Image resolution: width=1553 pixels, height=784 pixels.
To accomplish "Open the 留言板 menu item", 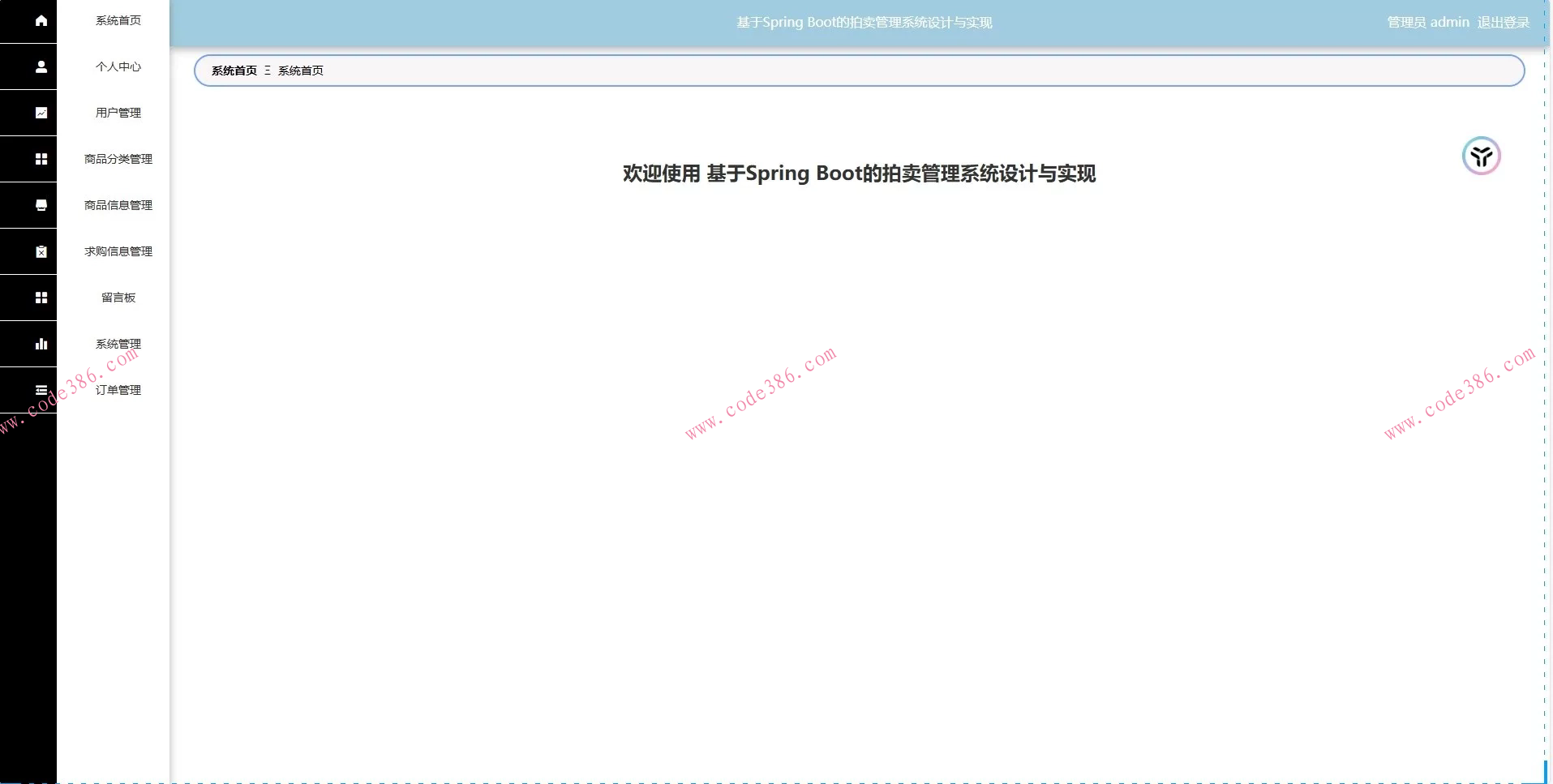I will [118, 298].
